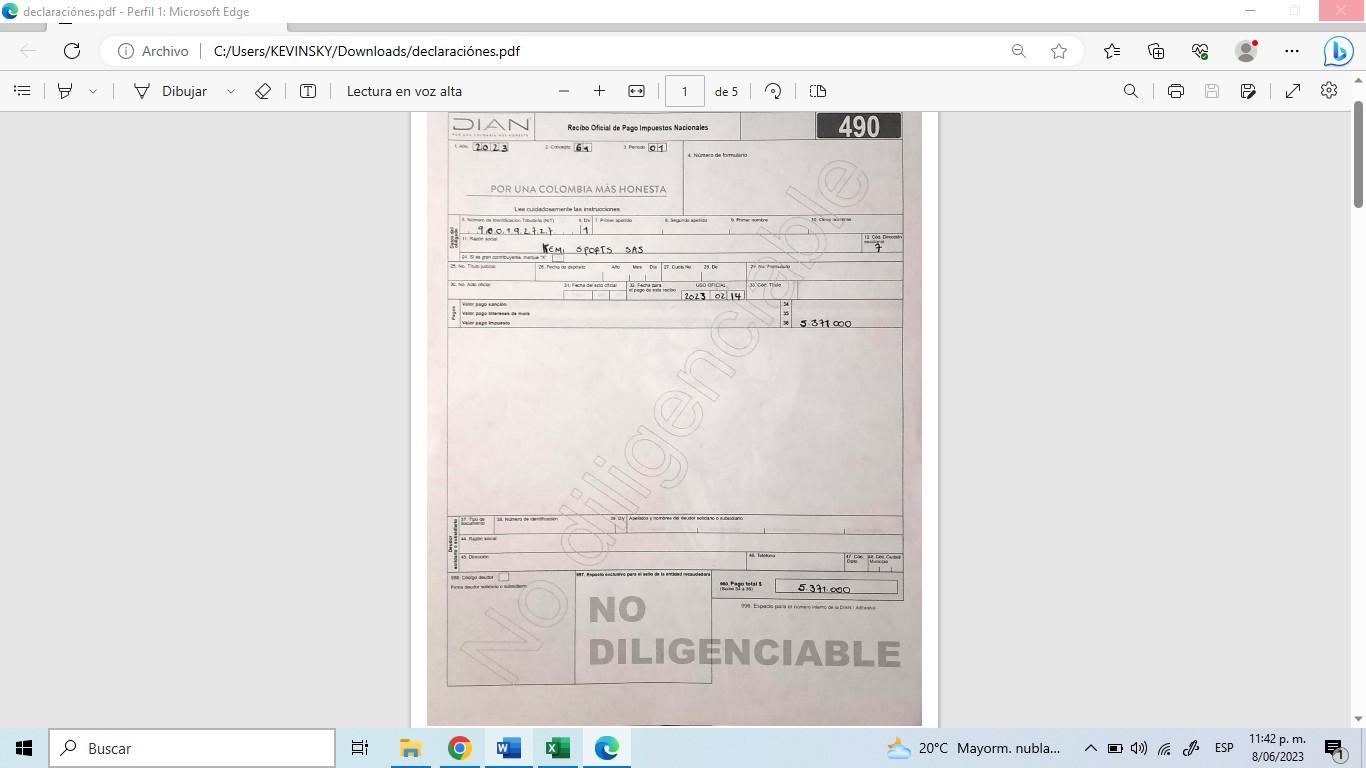Click "Recibo Oficial de Pago Impuestos Nacionales" heading

(x=638, y=128)
